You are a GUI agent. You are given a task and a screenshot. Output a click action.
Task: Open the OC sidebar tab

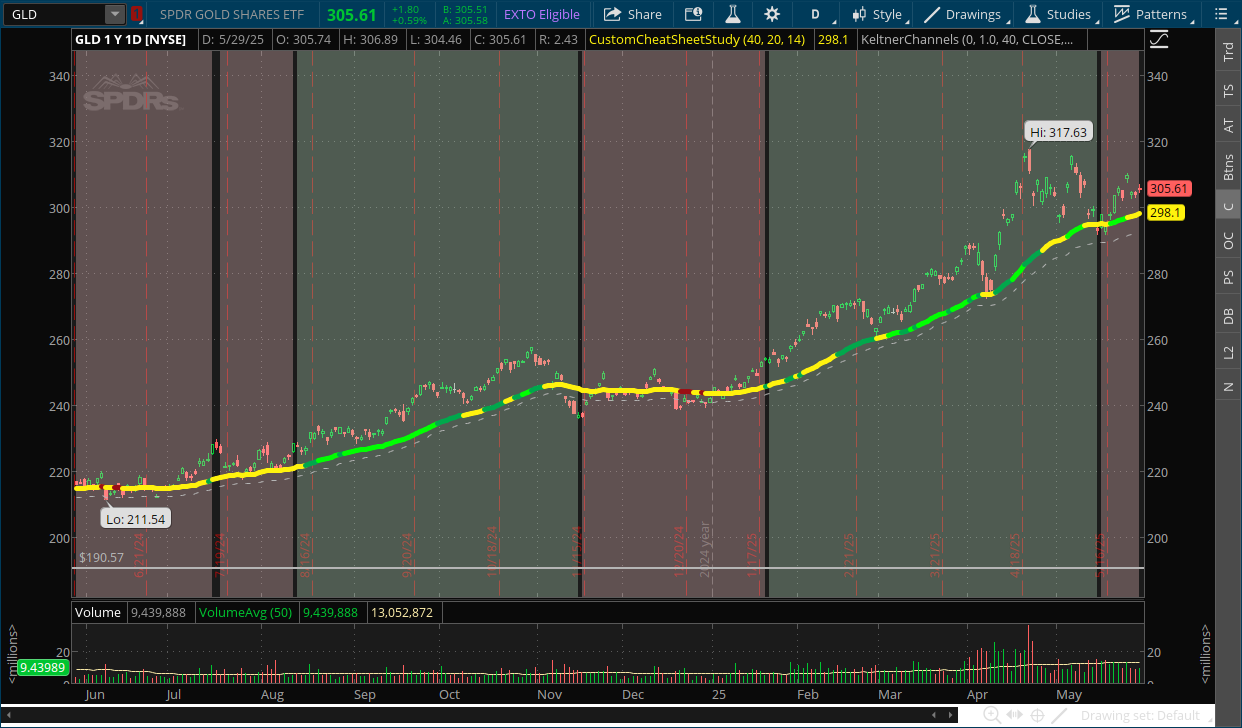click(x=1228, y=241)
